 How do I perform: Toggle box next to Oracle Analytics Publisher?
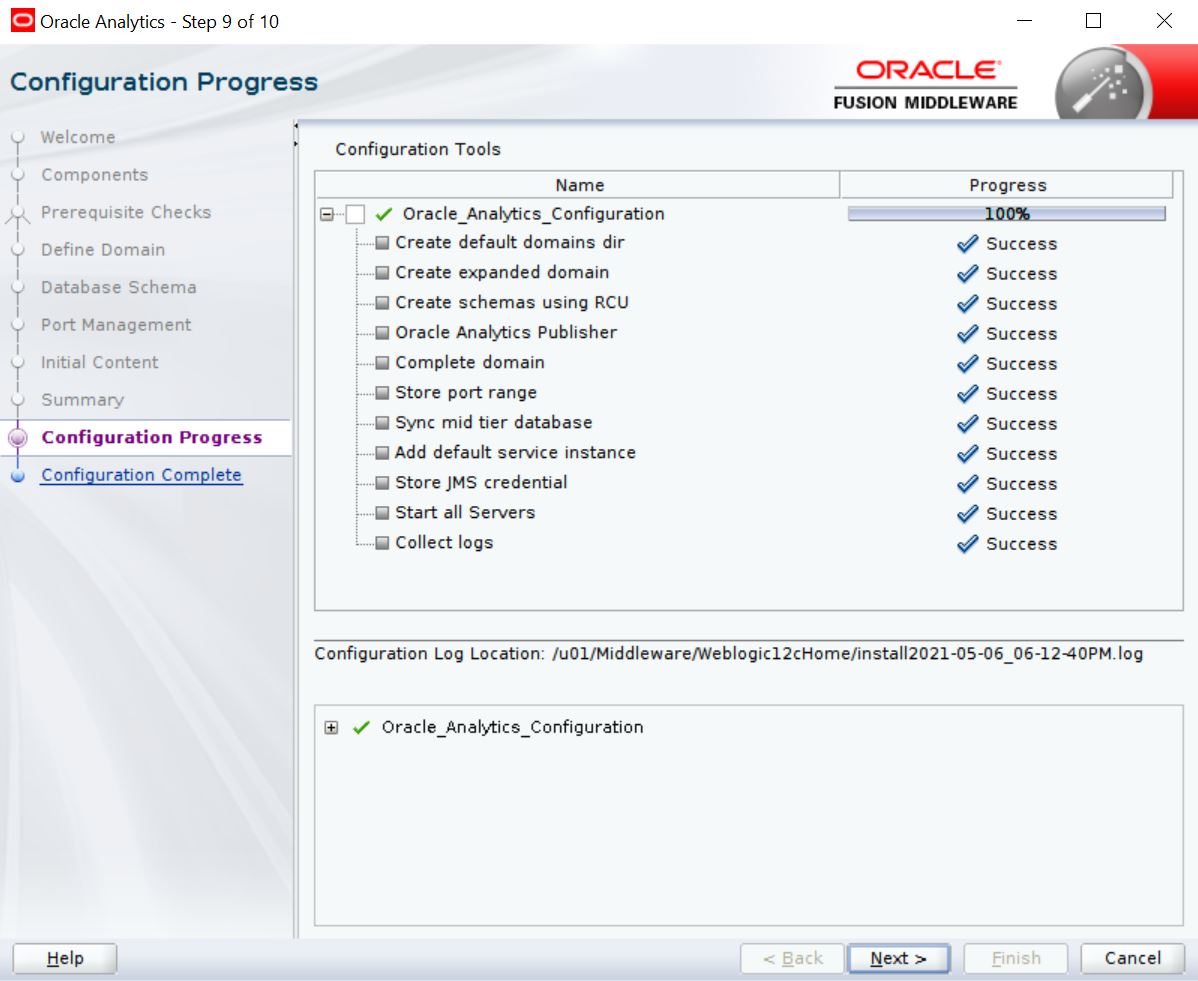[x=382, y=333]
